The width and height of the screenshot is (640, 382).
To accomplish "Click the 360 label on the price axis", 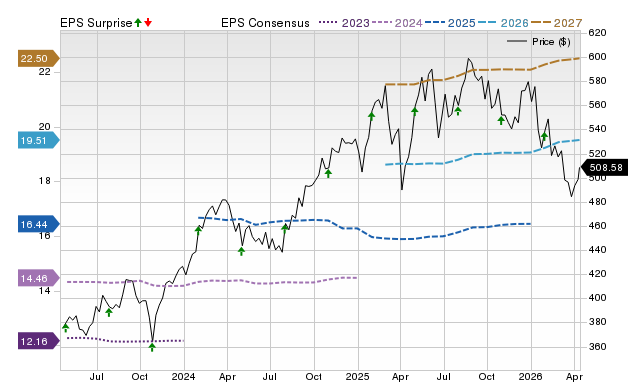I will [597, 346].
